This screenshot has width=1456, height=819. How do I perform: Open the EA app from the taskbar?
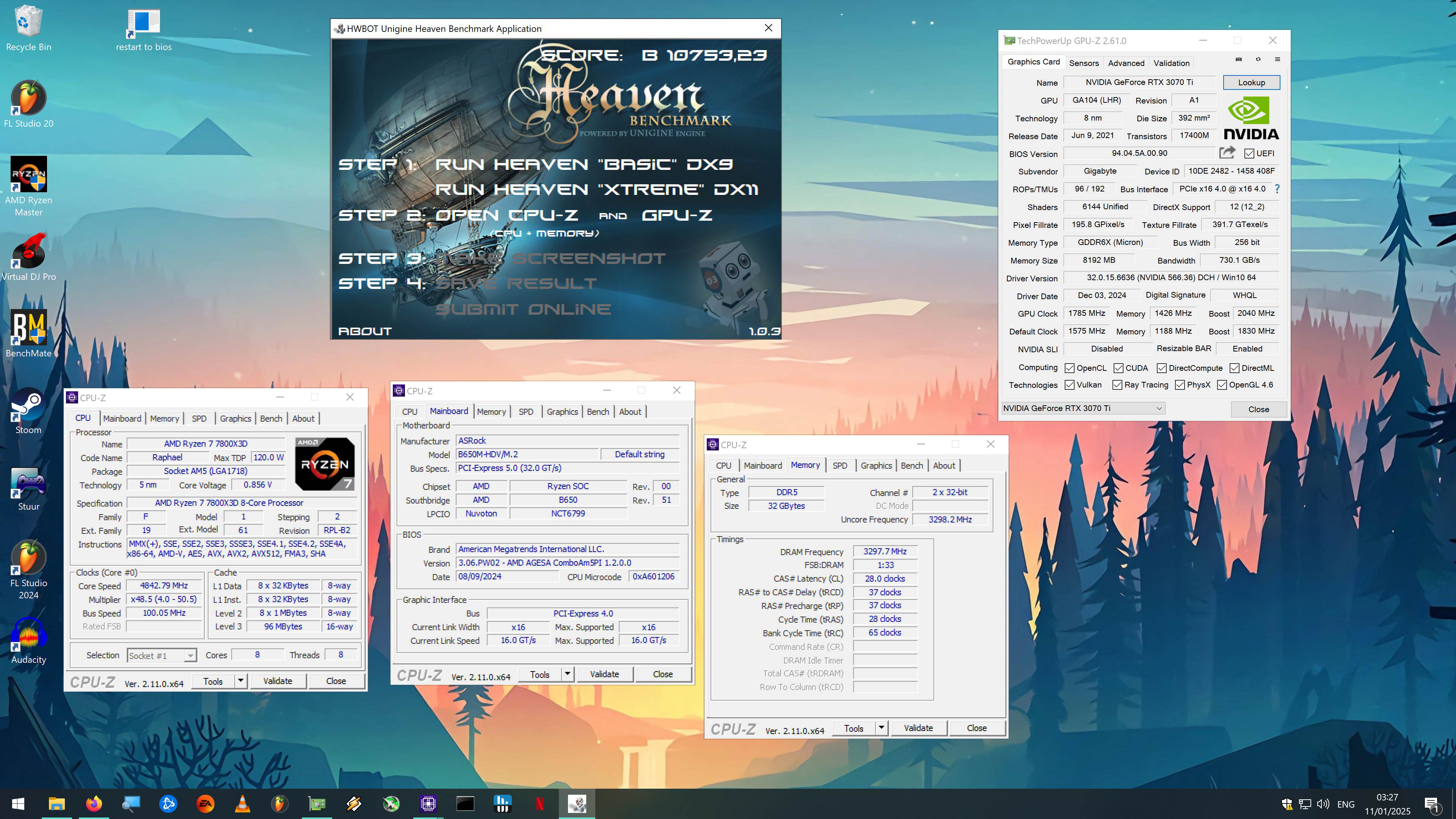[205, 803]
